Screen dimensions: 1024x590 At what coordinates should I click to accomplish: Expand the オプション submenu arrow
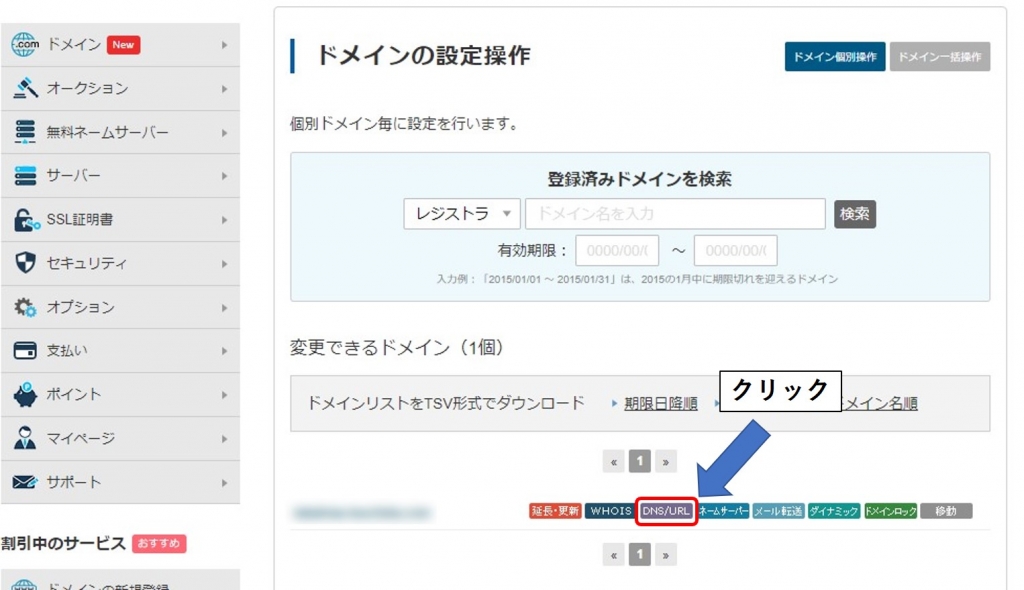224,308
